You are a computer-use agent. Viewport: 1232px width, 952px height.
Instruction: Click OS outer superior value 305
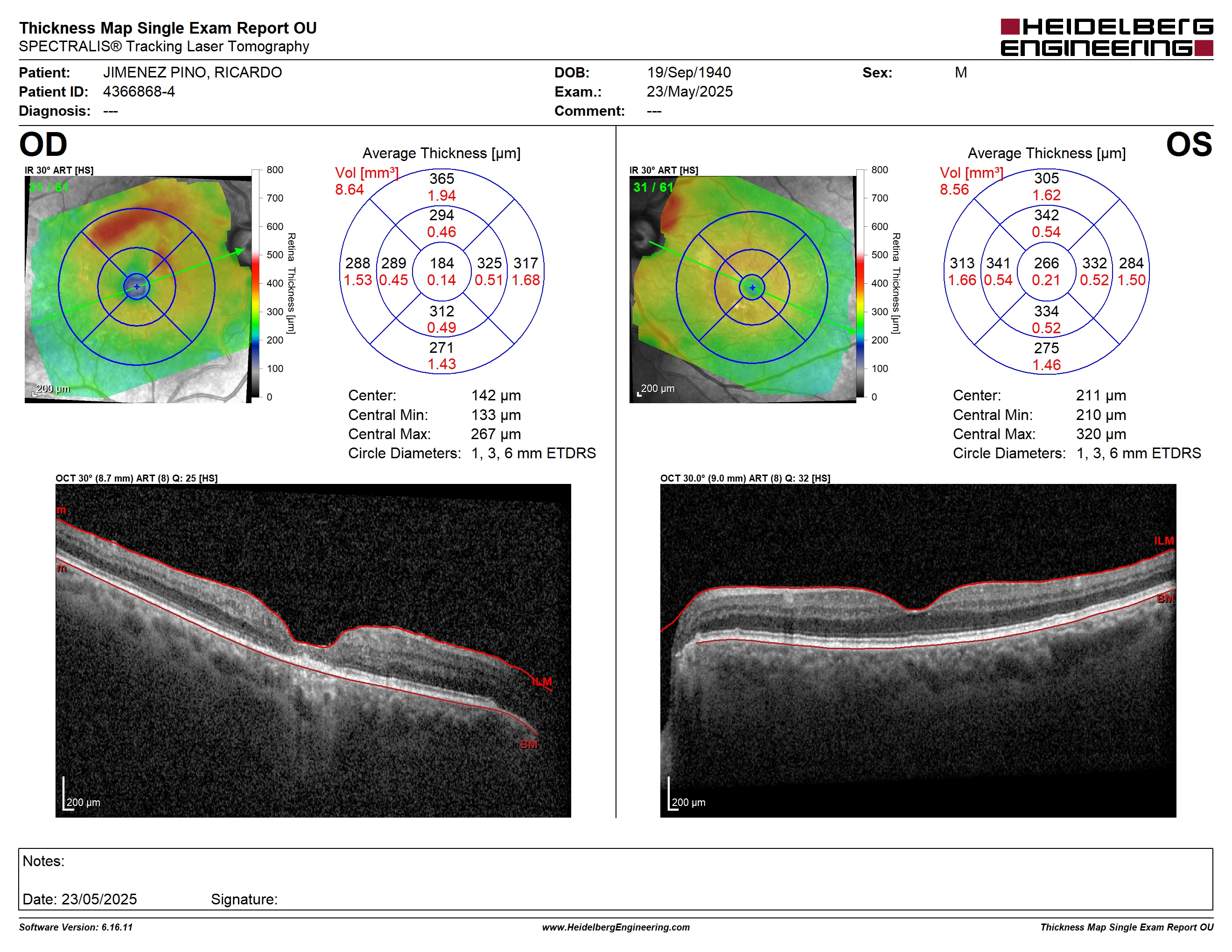tap(1046, 178)
